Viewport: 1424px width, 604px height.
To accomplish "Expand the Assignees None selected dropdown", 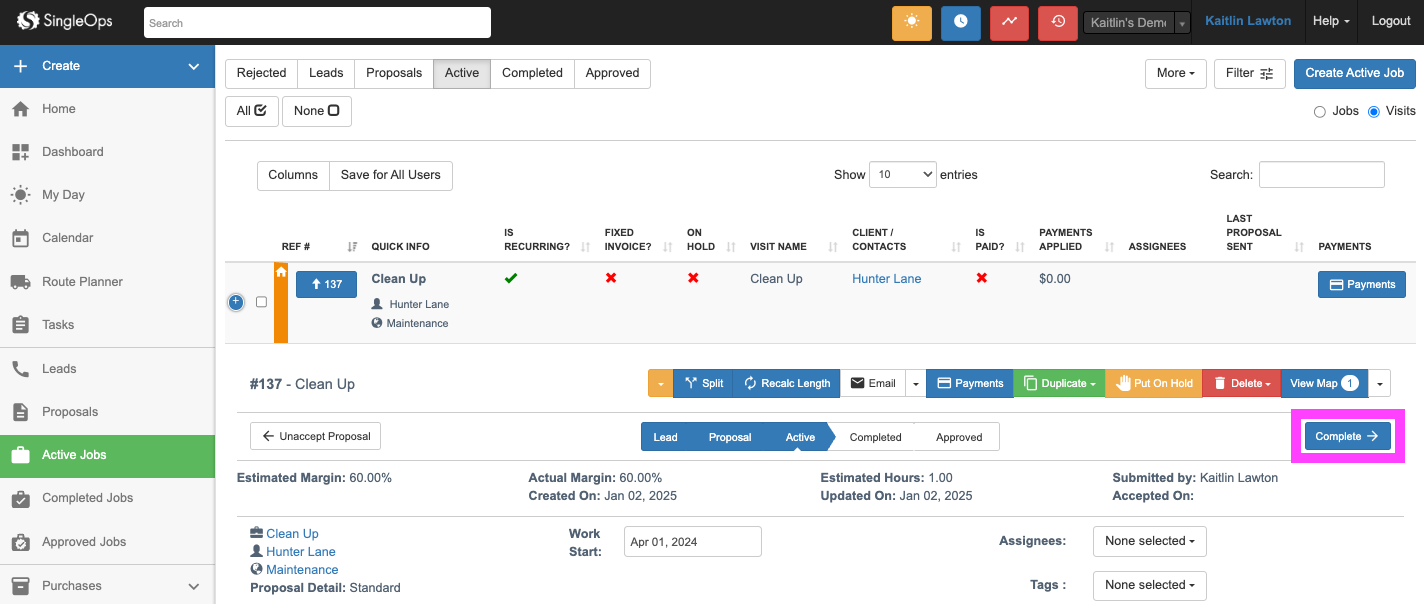I will [1149, 541].
